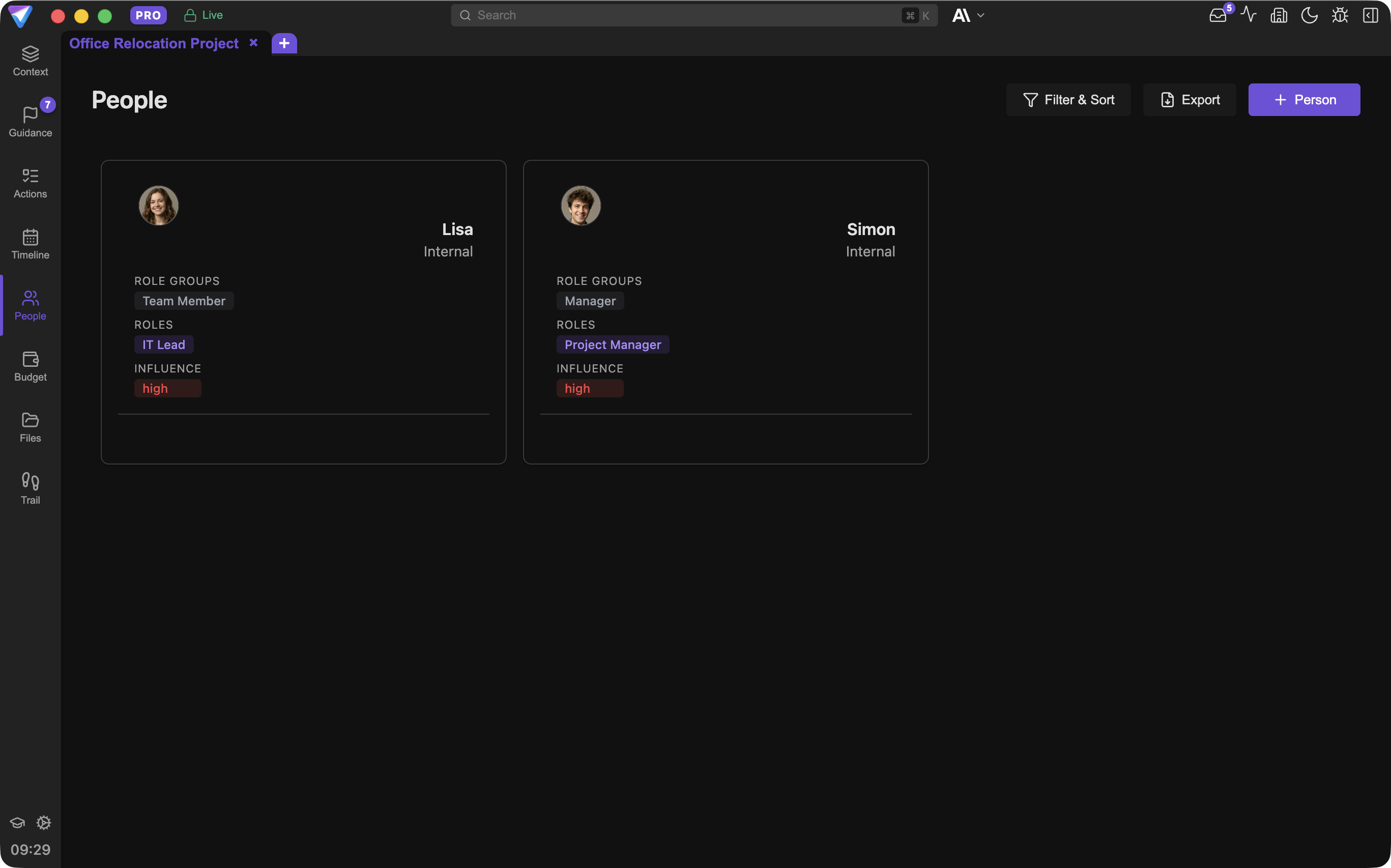Open the Trail view
Image resolution: width=1391 pixels, height=868 pixels.
[x=30, y=487]
